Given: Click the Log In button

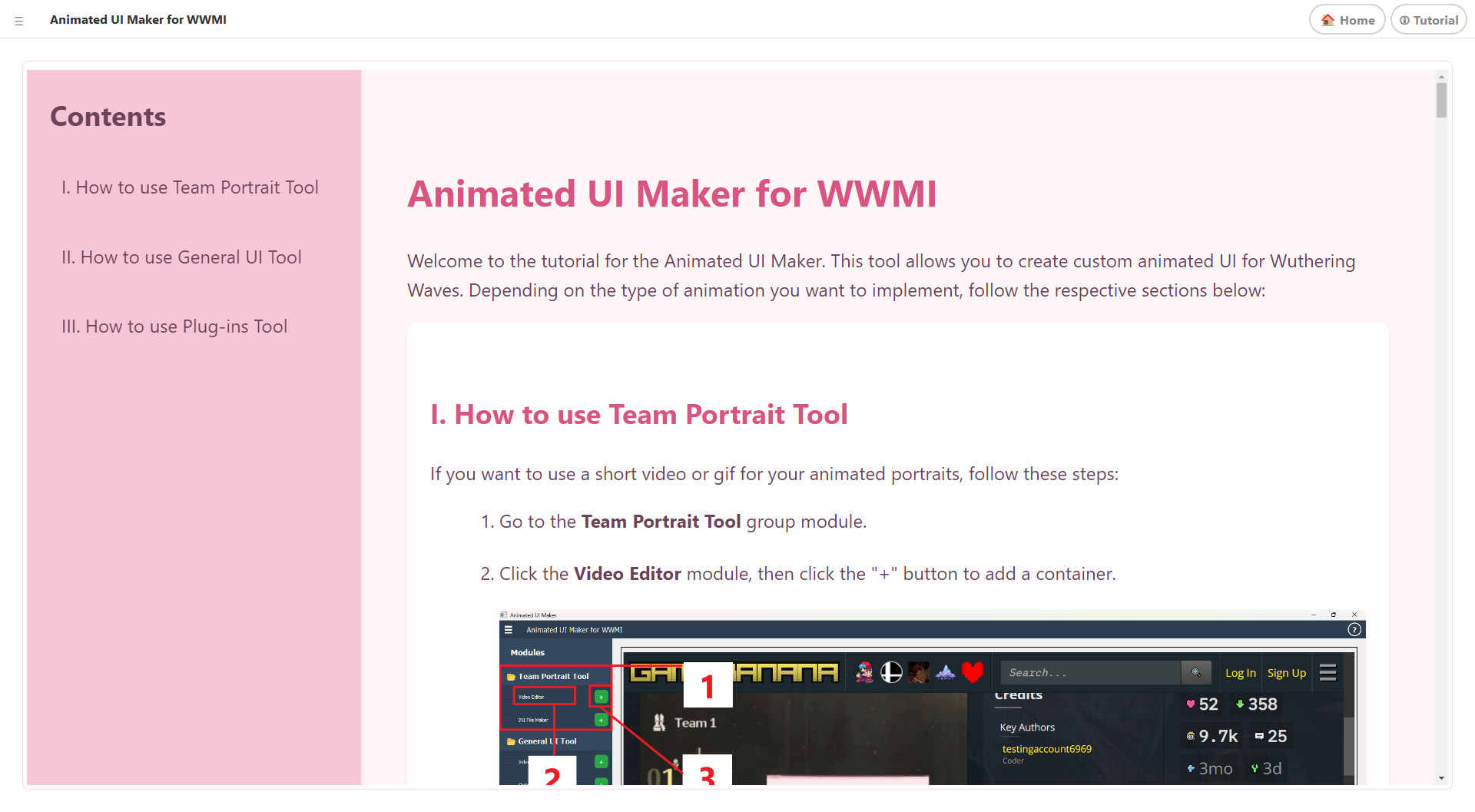Looking at the screenshot, I should click(1241, 673).
